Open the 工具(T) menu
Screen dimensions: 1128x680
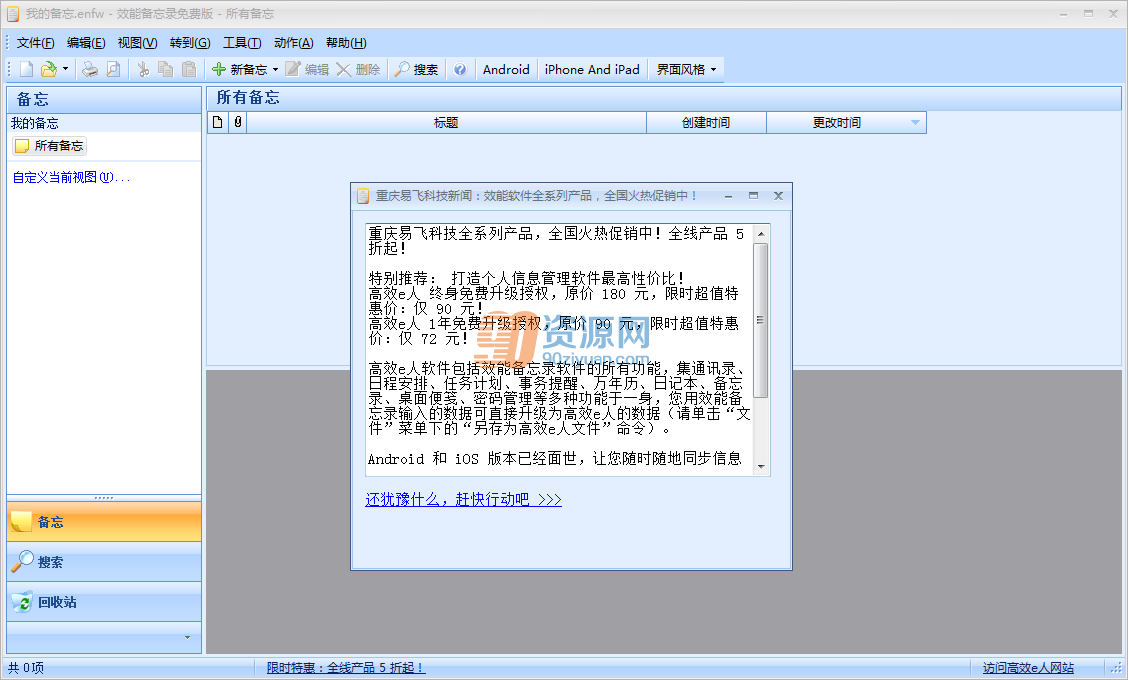tap(242, 42)
